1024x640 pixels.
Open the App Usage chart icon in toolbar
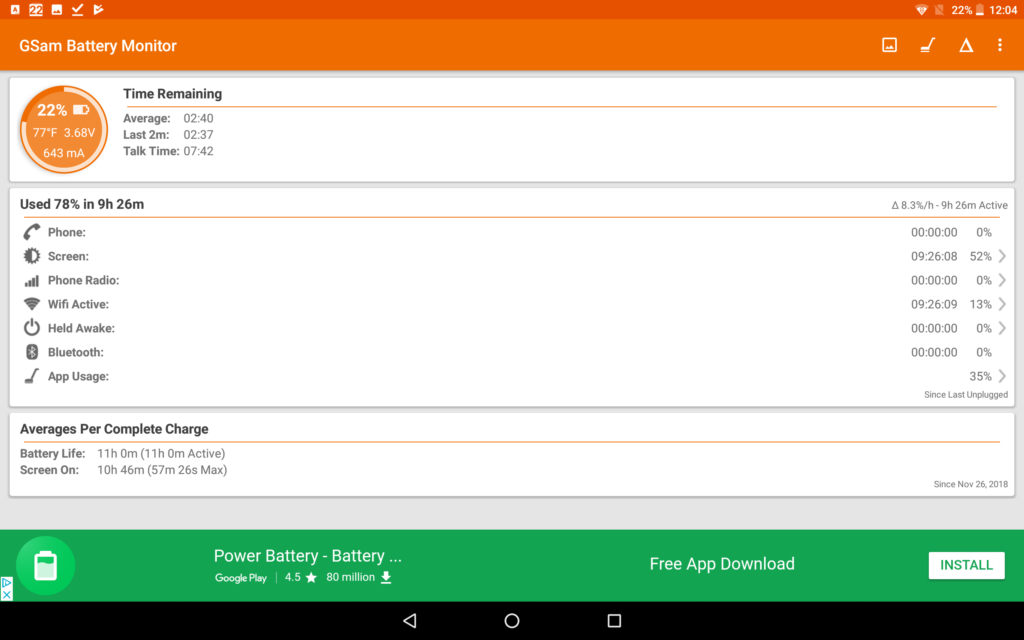[x=927, y=45]
